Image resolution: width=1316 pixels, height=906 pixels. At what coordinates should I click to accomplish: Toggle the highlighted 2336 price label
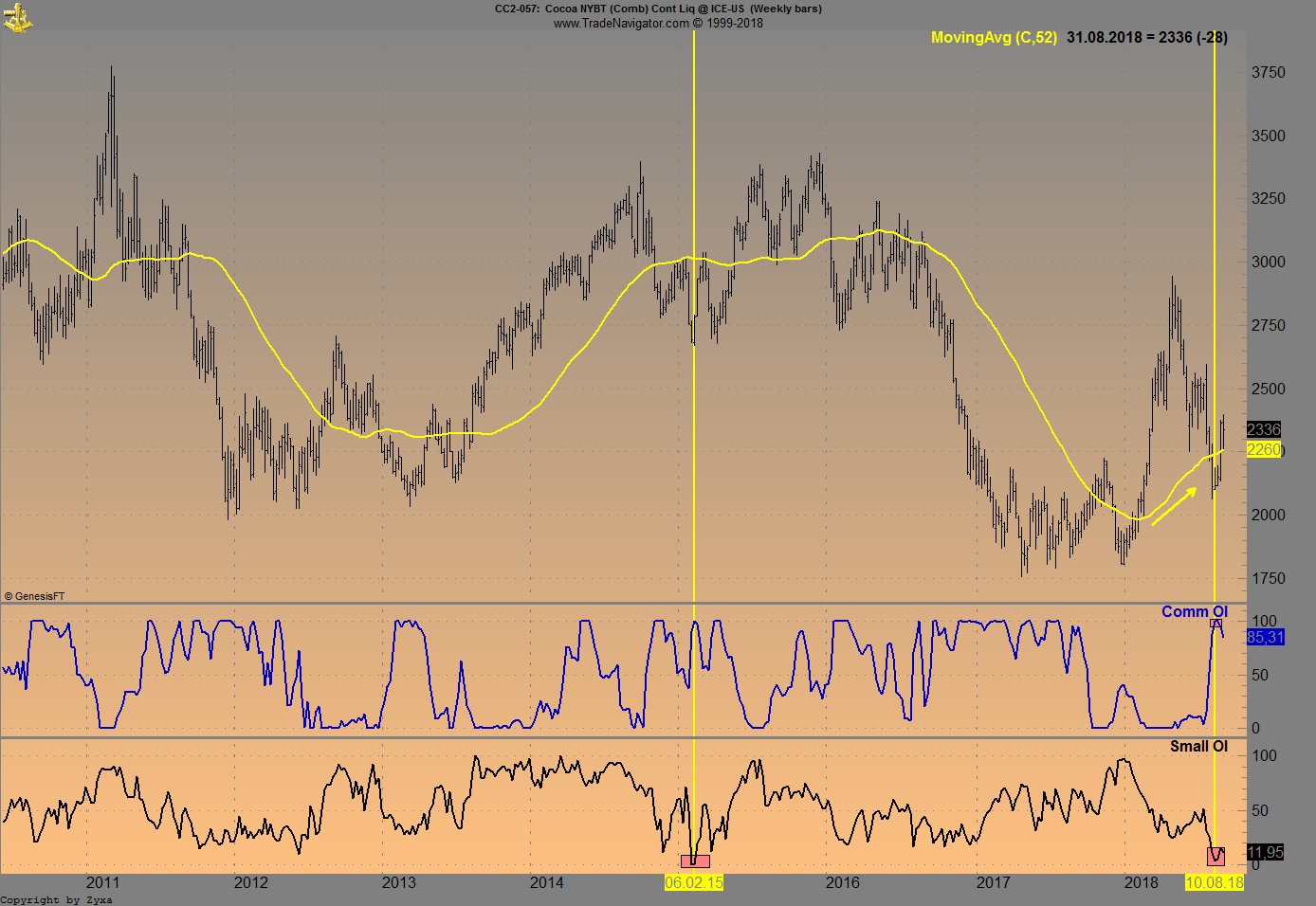coord(1265,429)
